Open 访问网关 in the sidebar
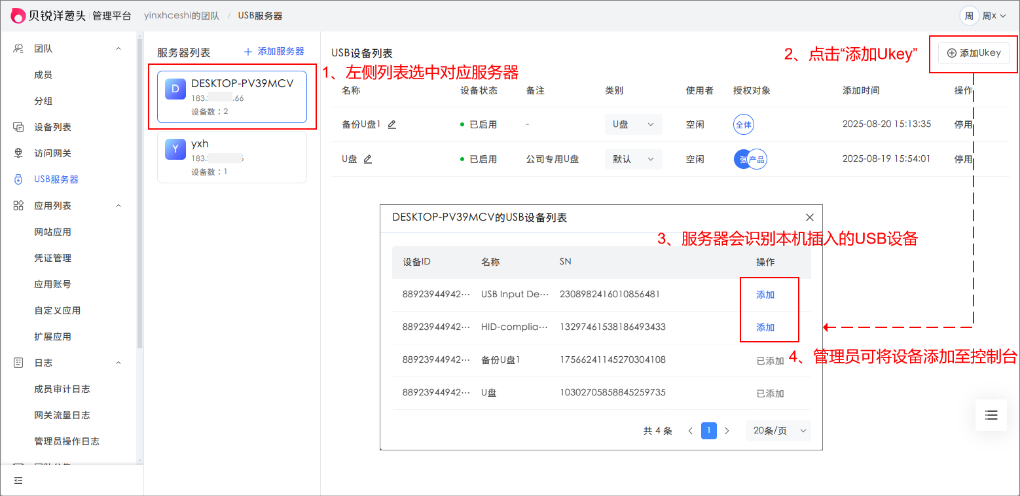 [x=53, y=153]
